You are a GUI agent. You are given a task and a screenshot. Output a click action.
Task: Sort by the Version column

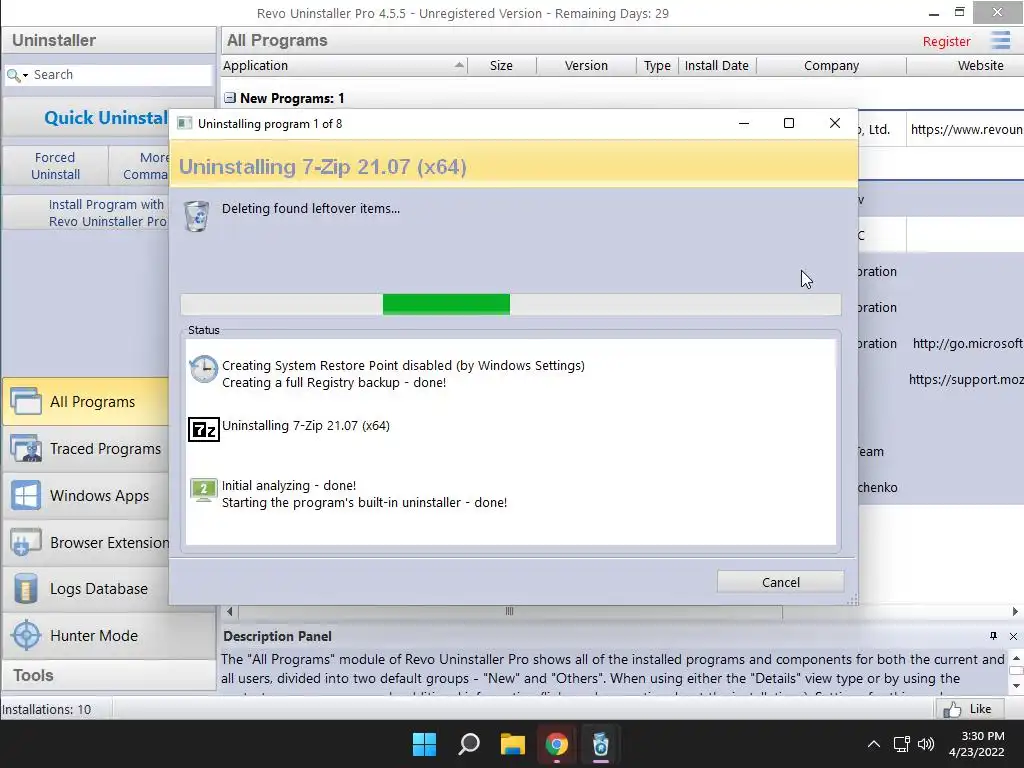(x=586, y=65)
